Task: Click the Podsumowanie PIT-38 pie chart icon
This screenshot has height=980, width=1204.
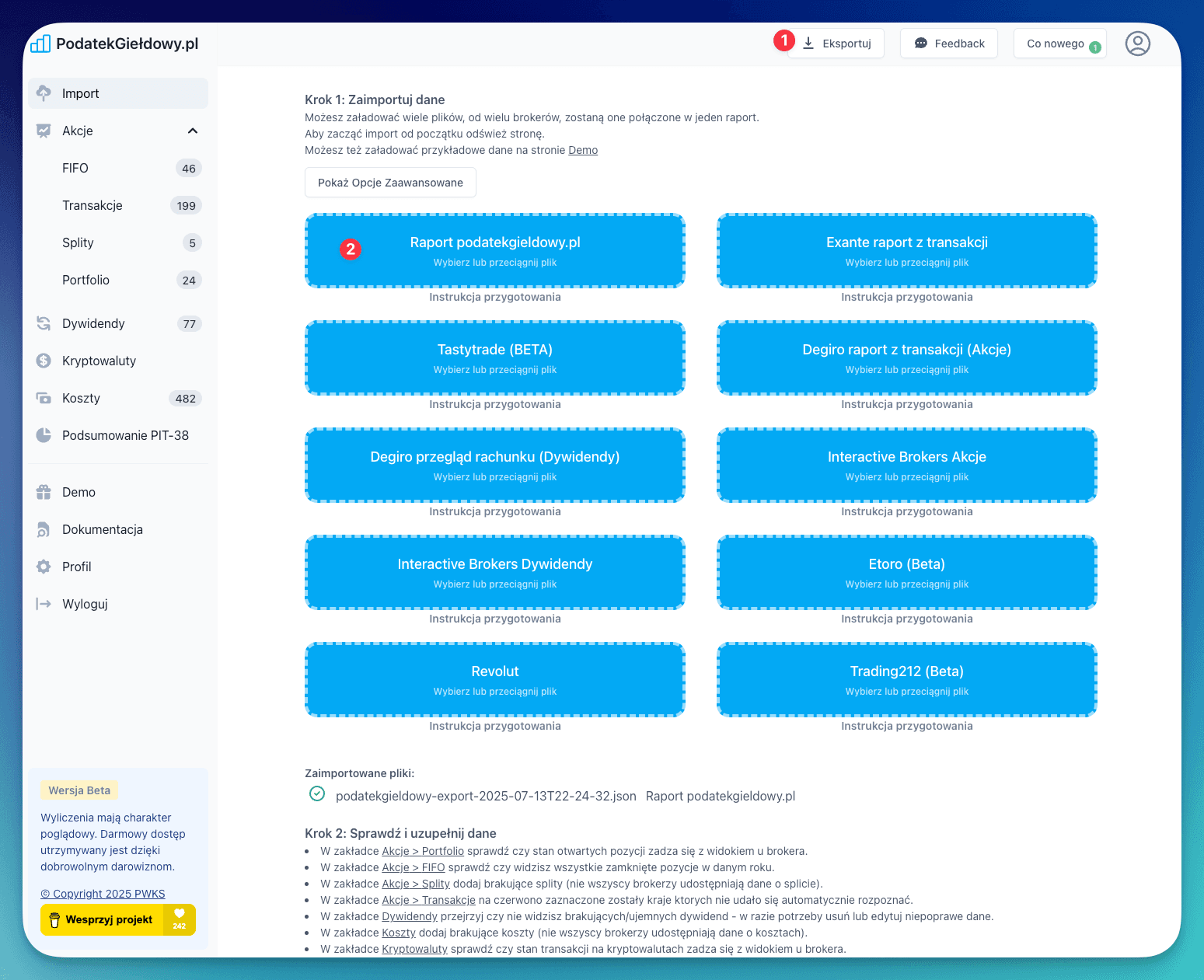Action: point(44,435)
